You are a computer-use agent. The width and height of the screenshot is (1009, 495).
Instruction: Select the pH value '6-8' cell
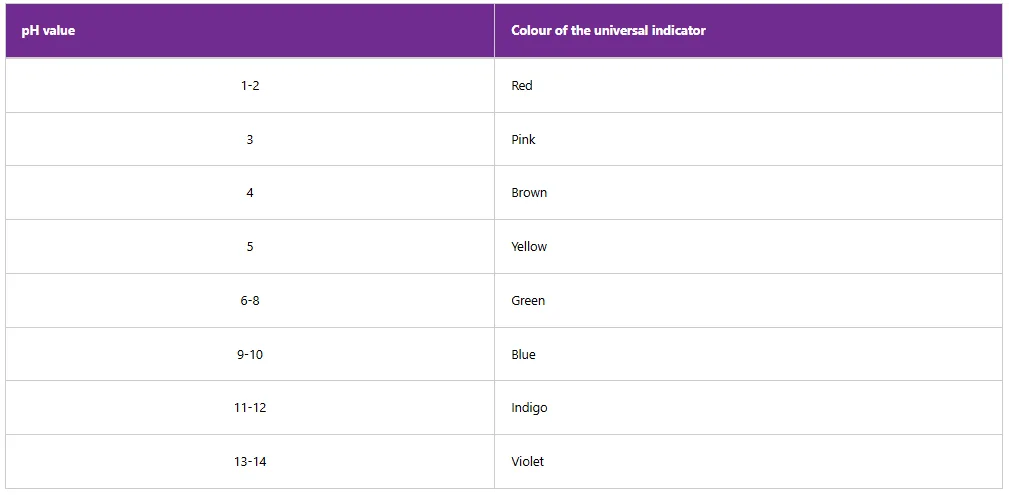pyautogui.click(x=250, y=301)
